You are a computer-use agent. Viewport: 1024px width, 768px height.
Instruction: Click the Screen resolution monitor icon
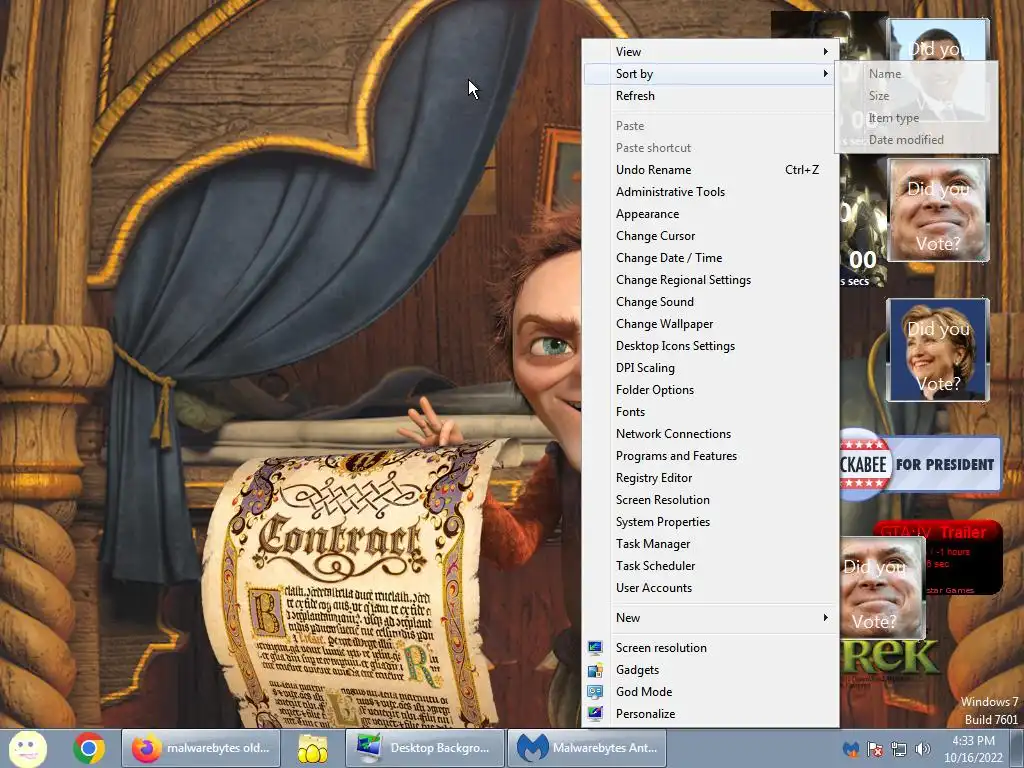coord(595,648)
